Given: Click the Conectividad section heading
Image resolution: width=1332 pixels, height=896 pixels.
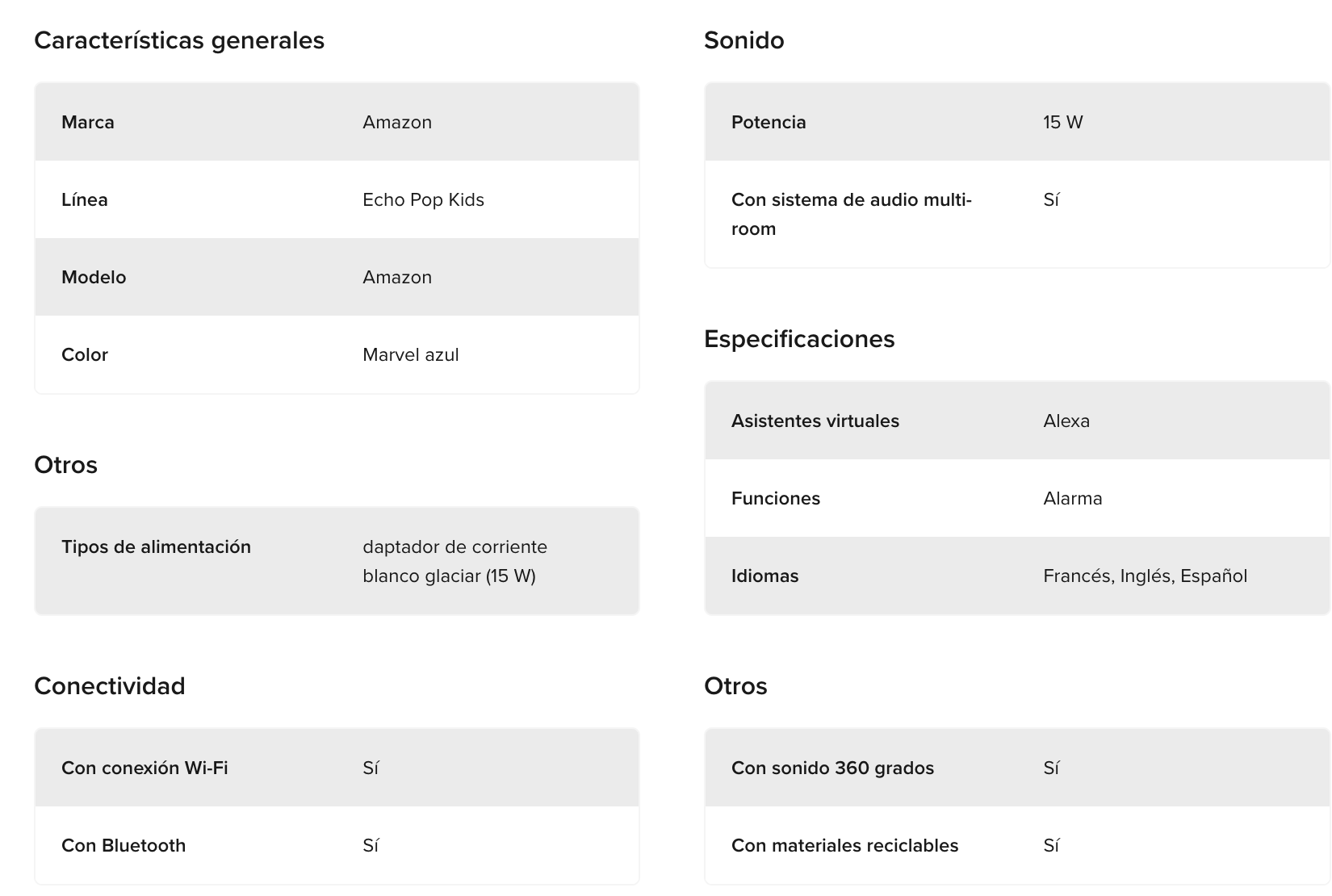Looking at the screenshot, I should (109, 686).
